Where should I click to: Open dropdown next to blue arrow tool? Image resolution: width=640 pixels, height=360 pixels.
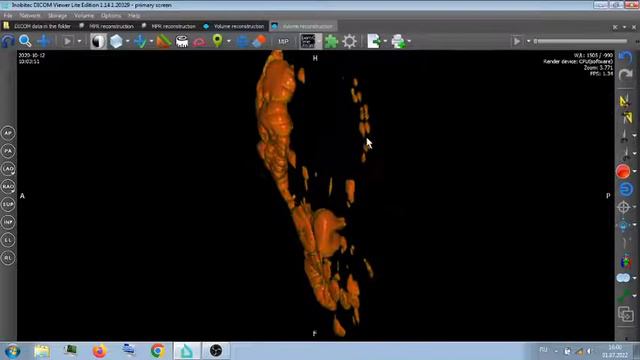point(151,41)
